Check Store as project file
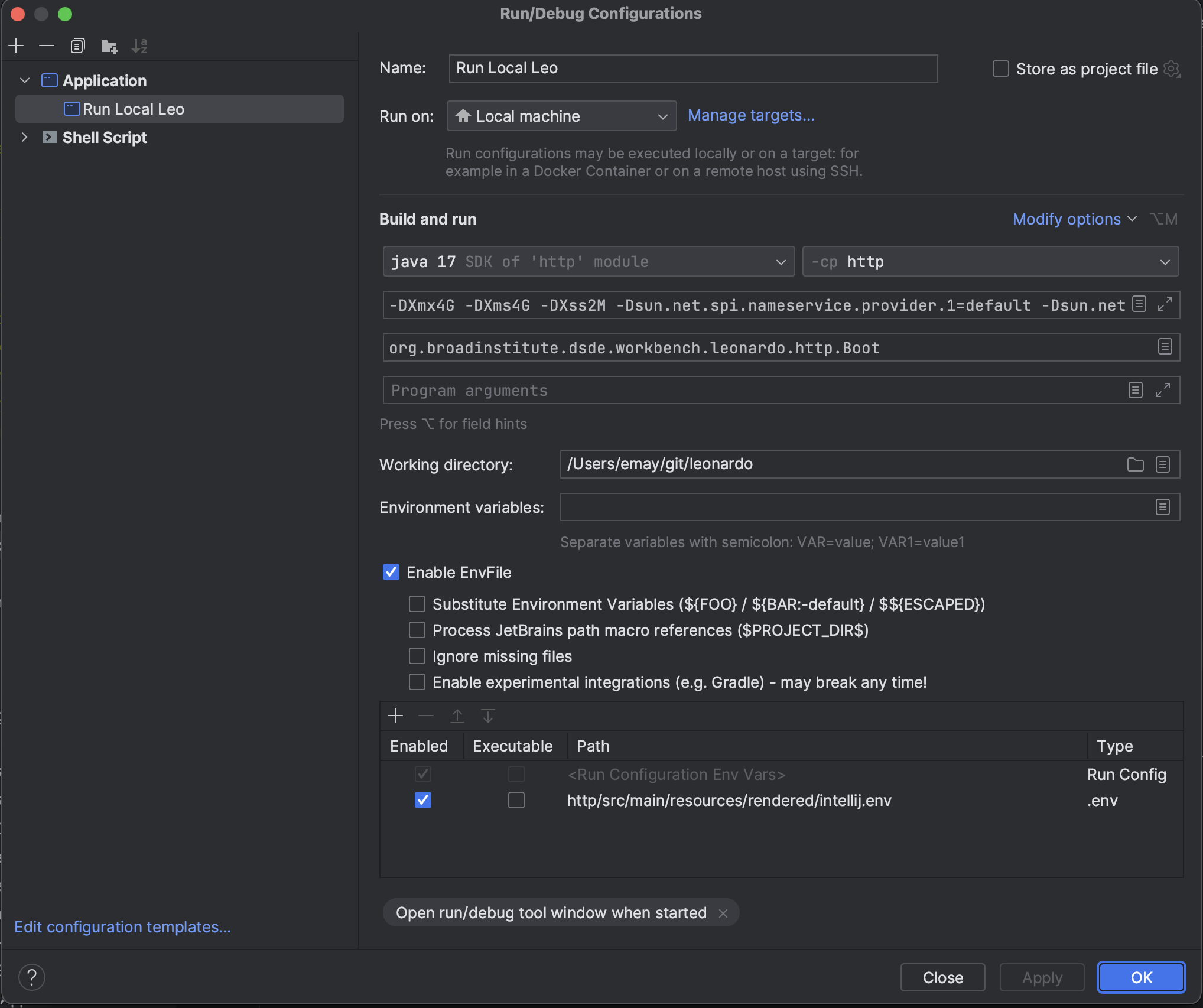The image size is (1203, 1008). coord(1000,69)
